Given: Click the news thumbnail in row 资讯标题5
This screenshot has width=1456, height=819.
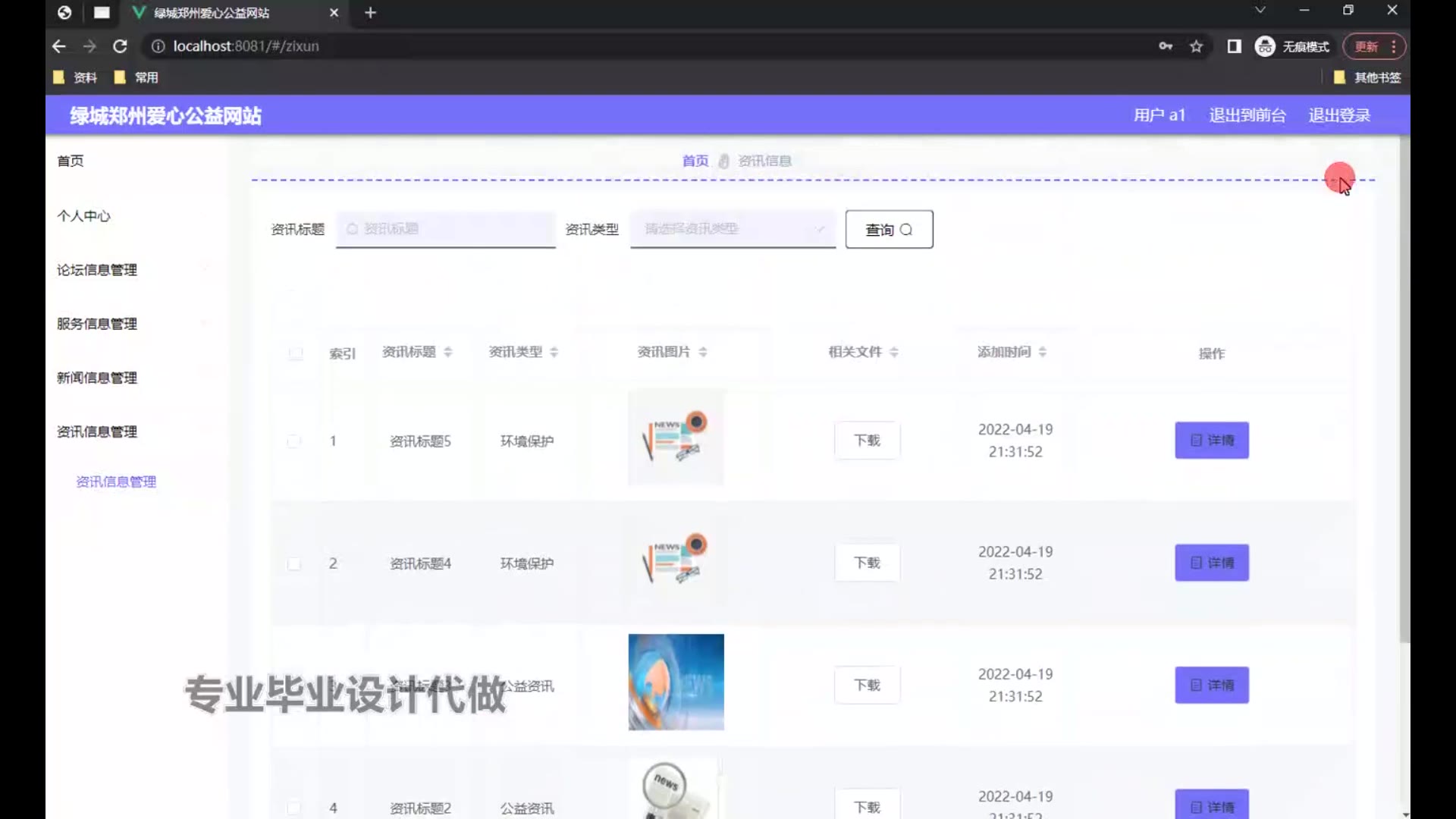Looking at the screenshot, I should (x=676, y=438).
